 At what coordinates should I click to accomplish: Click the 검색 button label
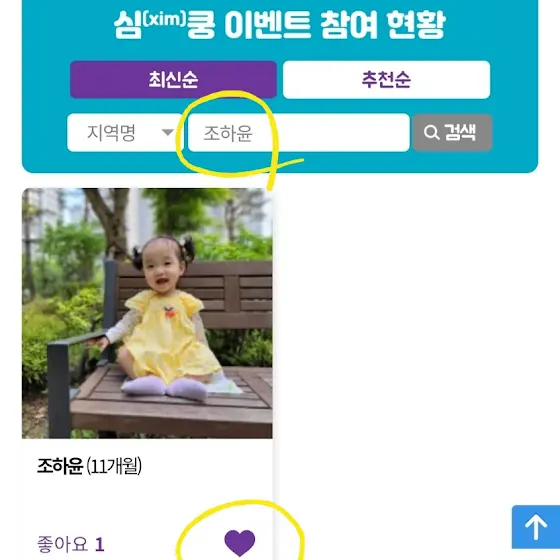point(460,132)
